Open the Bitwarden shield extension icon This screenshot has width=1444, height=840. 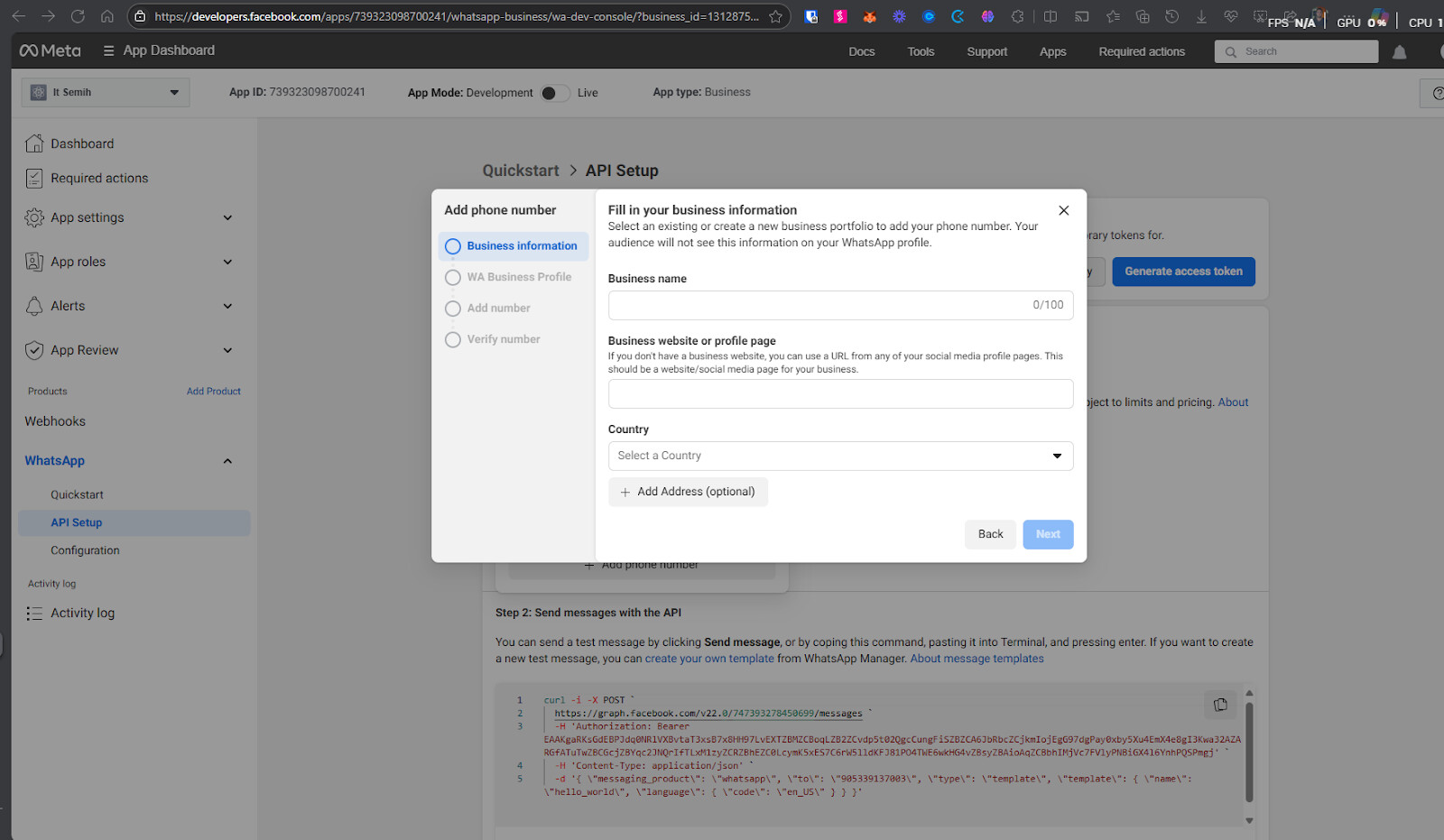[811, 16]
